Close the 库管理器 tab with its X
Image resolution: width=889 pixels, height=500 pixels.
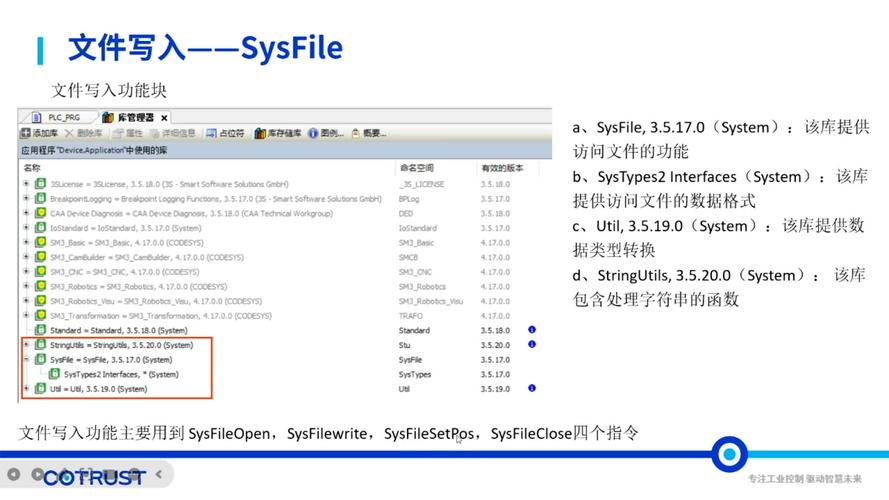coord(164,118)
